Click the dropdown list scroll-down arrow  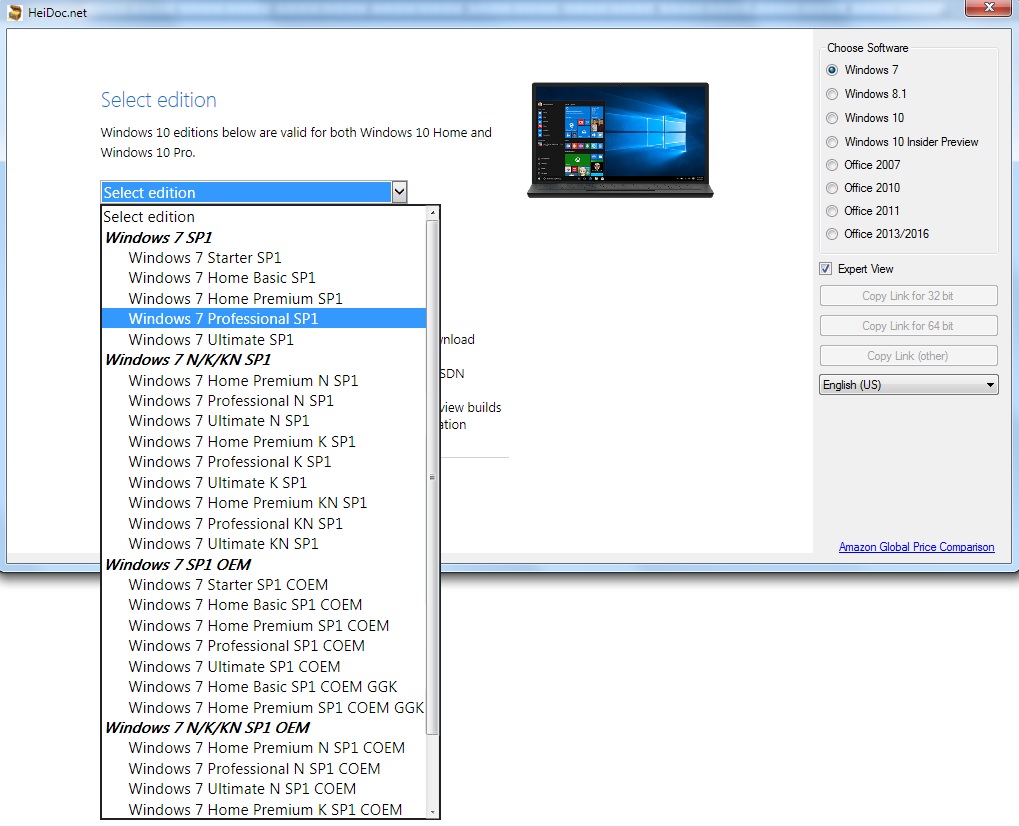click(x=432, y=812)
